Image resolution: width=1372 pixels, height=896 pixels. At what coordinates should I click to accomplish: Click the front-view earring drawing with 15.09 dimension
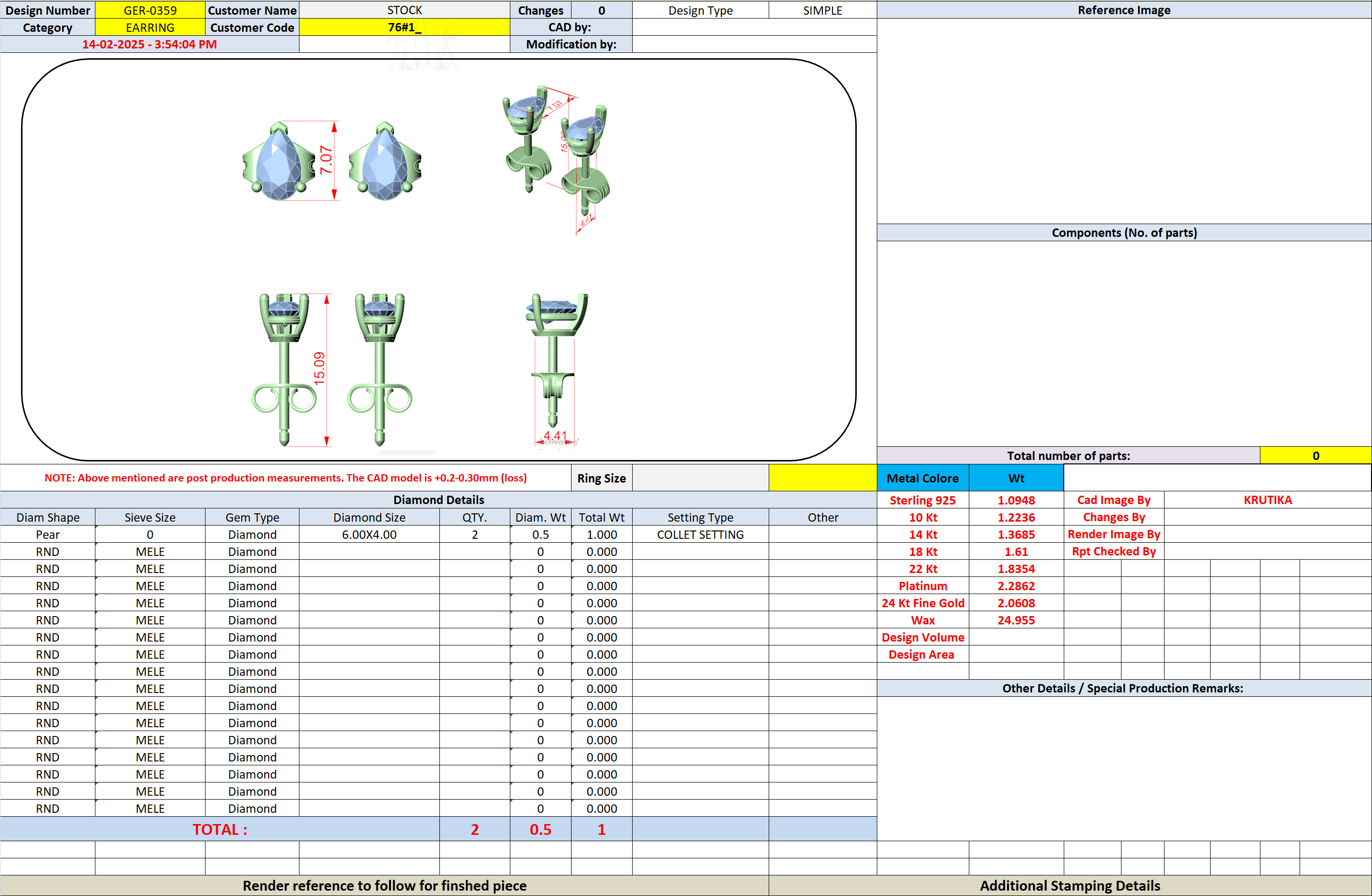tap(332, 369)
